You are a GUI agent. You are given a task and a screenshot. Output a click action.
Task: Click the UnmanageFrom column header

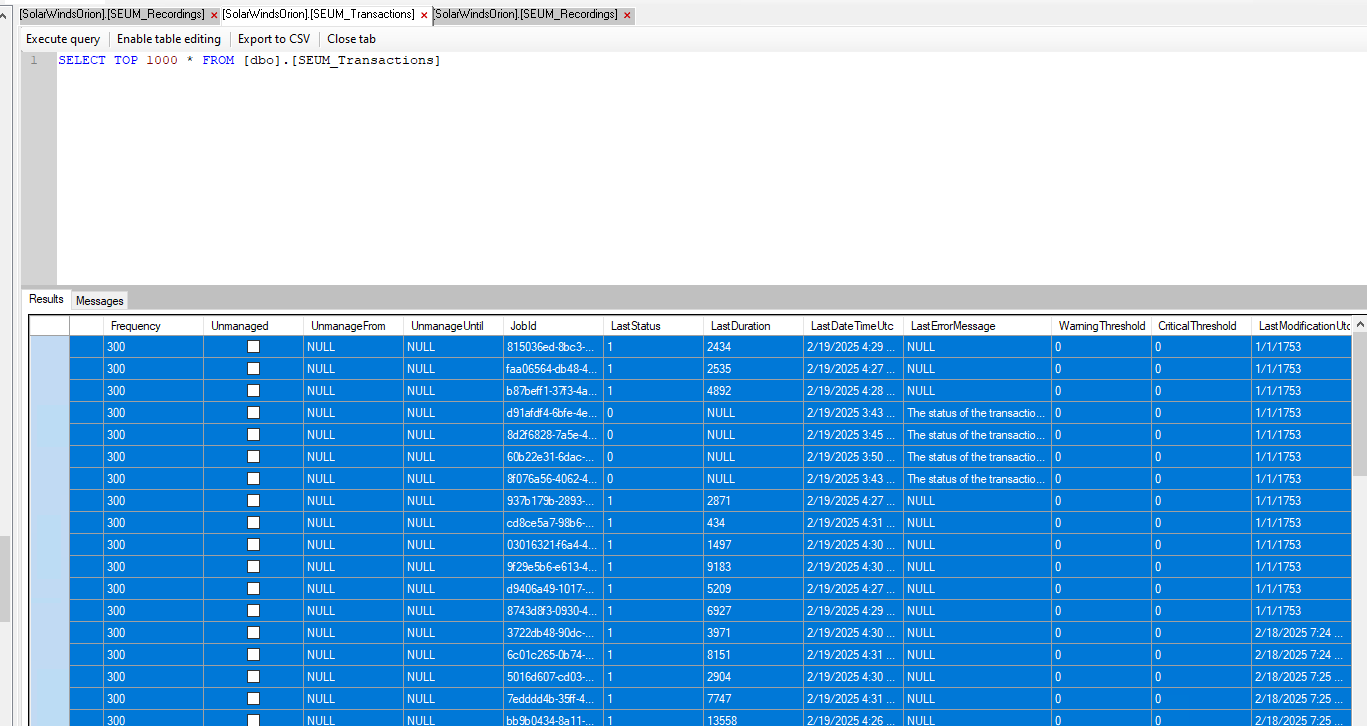point(353,326)
